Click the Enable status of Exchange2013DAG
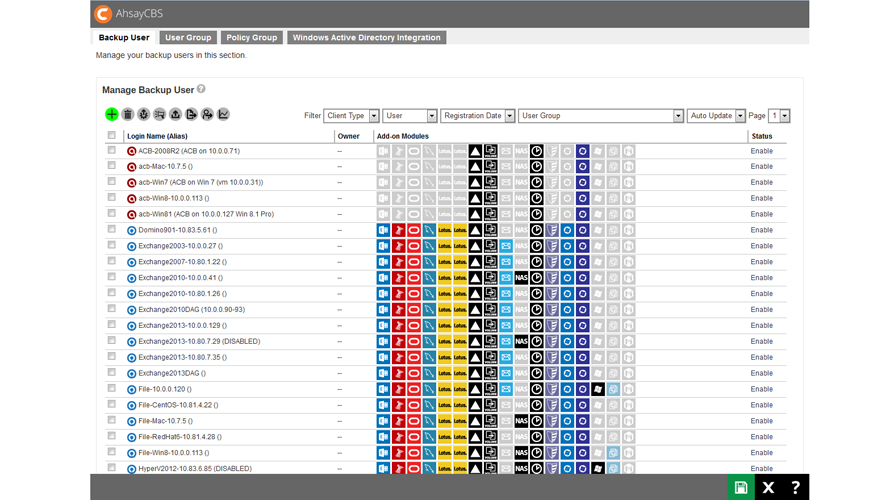890x500 pixels. click(x=762, y=373)
